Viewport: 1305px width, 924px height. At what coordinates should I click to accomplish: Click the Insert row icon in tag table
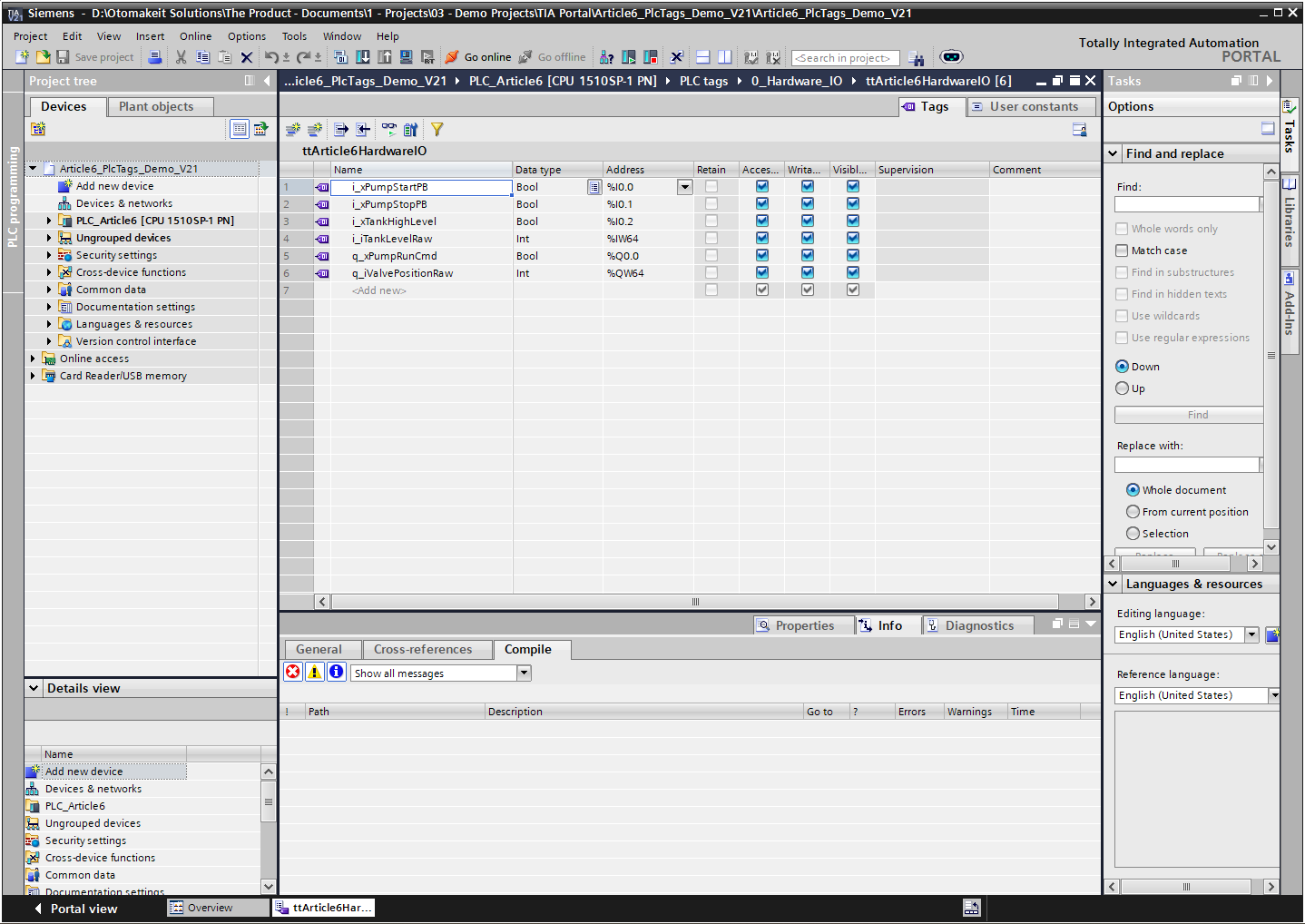[x=292, y=130]
